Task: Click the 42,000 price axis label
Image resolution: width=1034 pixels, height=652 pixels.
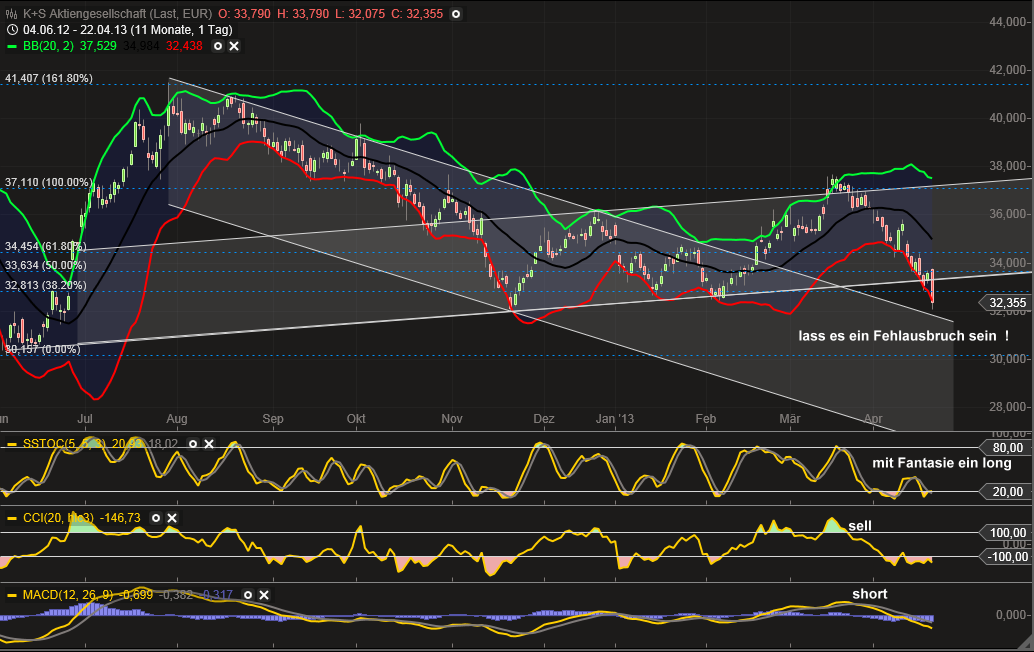Action: click(1008, 70)
